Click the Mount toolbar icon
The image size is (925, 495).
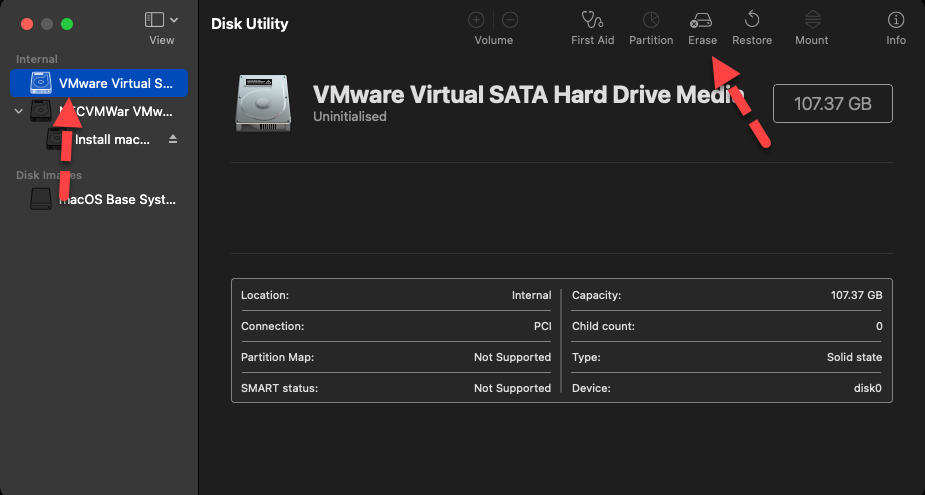point(811,20)
